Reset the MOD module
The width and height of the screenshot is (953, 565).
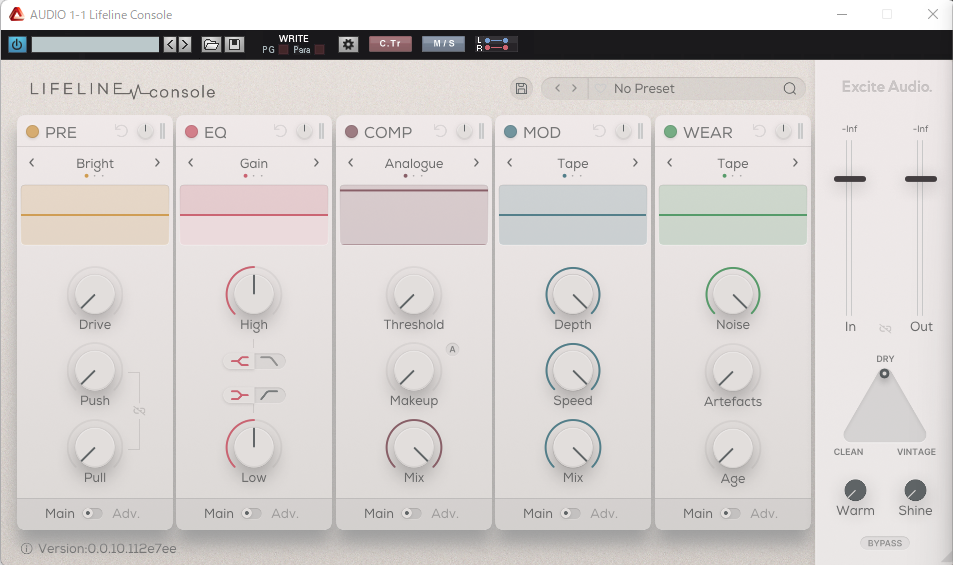click(599, 131)
